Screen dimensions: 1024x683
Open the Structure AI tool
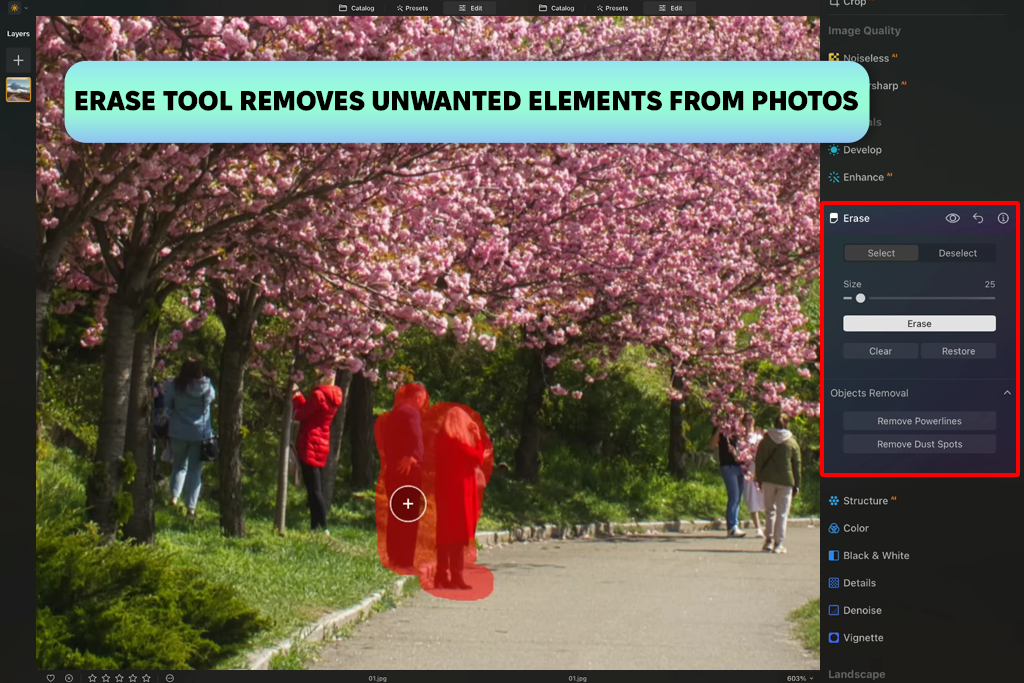tap(863, 501)
